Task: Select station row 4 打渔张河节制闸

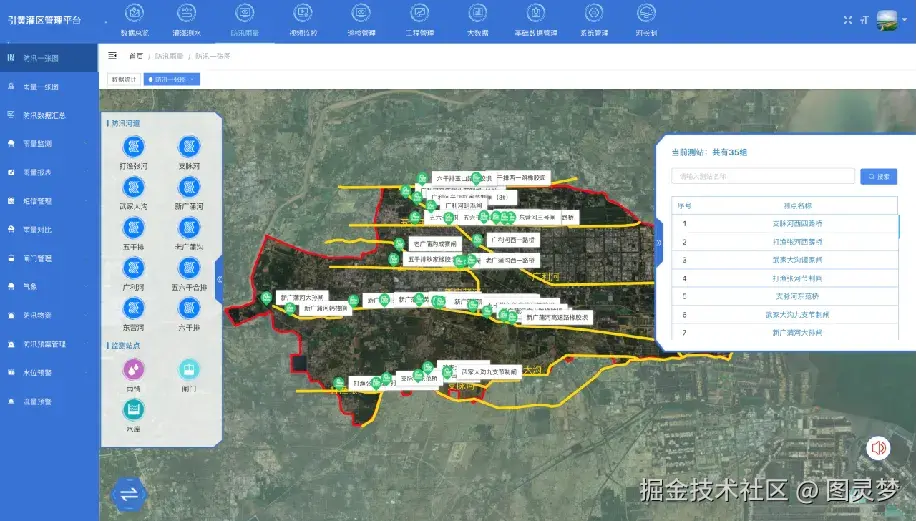Action: pos(785,278)
